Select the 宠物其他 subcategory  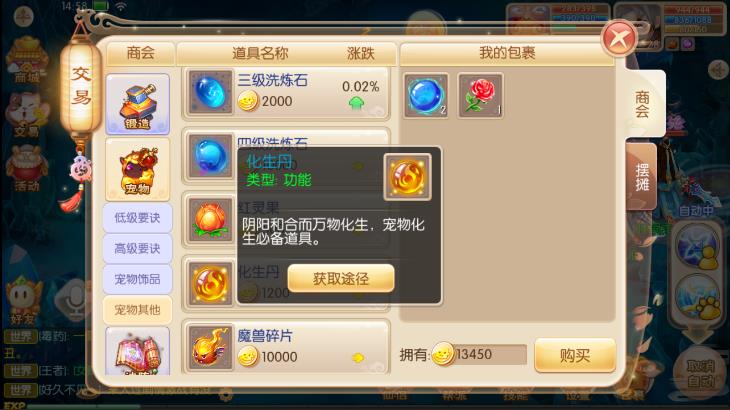pos(138,309)
